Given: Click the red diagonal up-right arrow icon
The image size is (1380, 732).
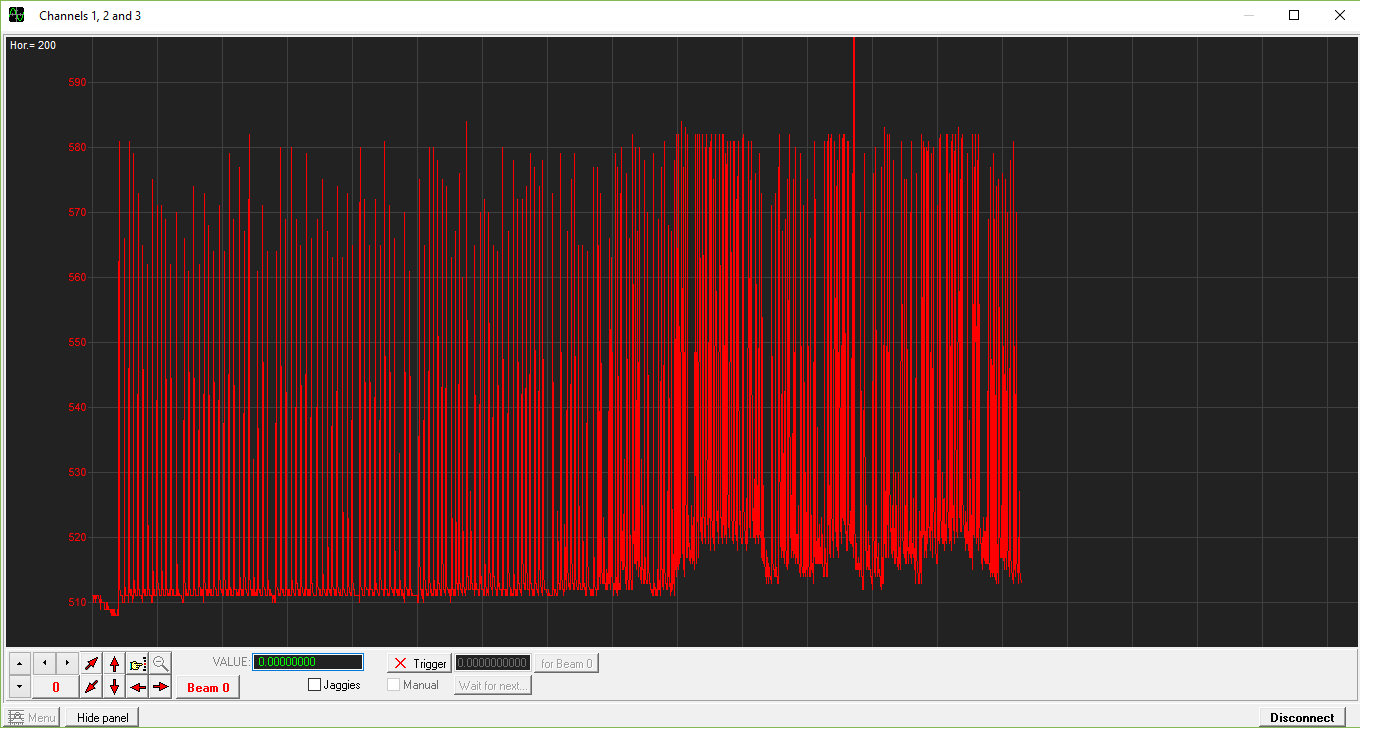Looking at the screenshot, I should point(91,663).
